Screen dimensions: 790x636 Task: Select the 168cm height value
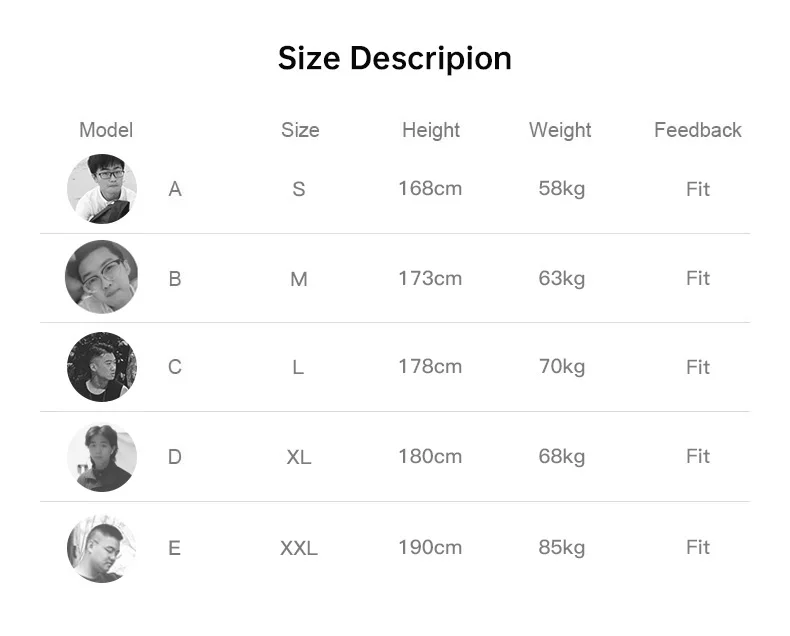(x=430, y=189)
